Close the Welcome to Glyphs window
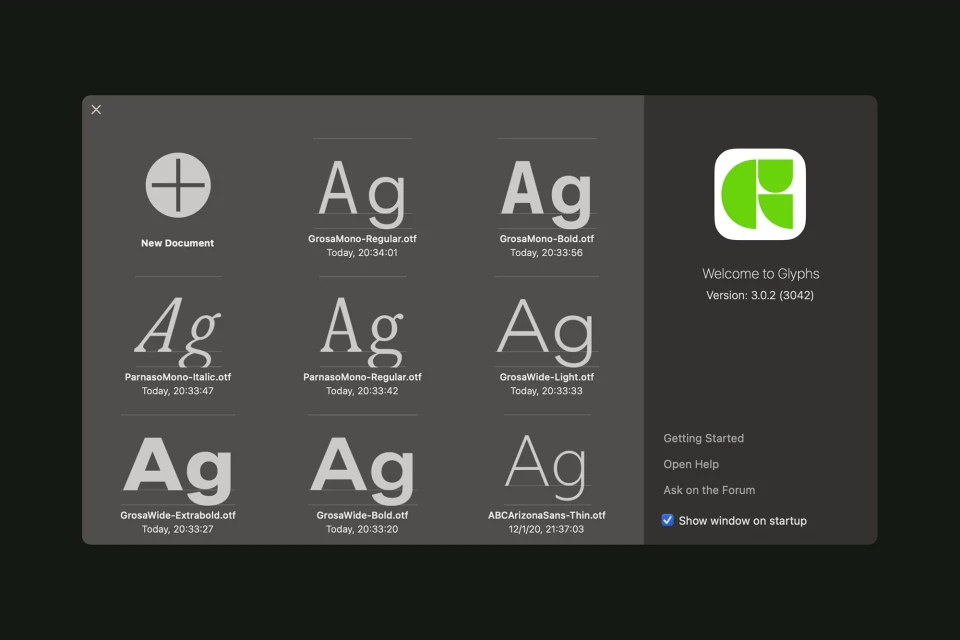The width and height of the screenshot is (960, 640). pos(96,109)
